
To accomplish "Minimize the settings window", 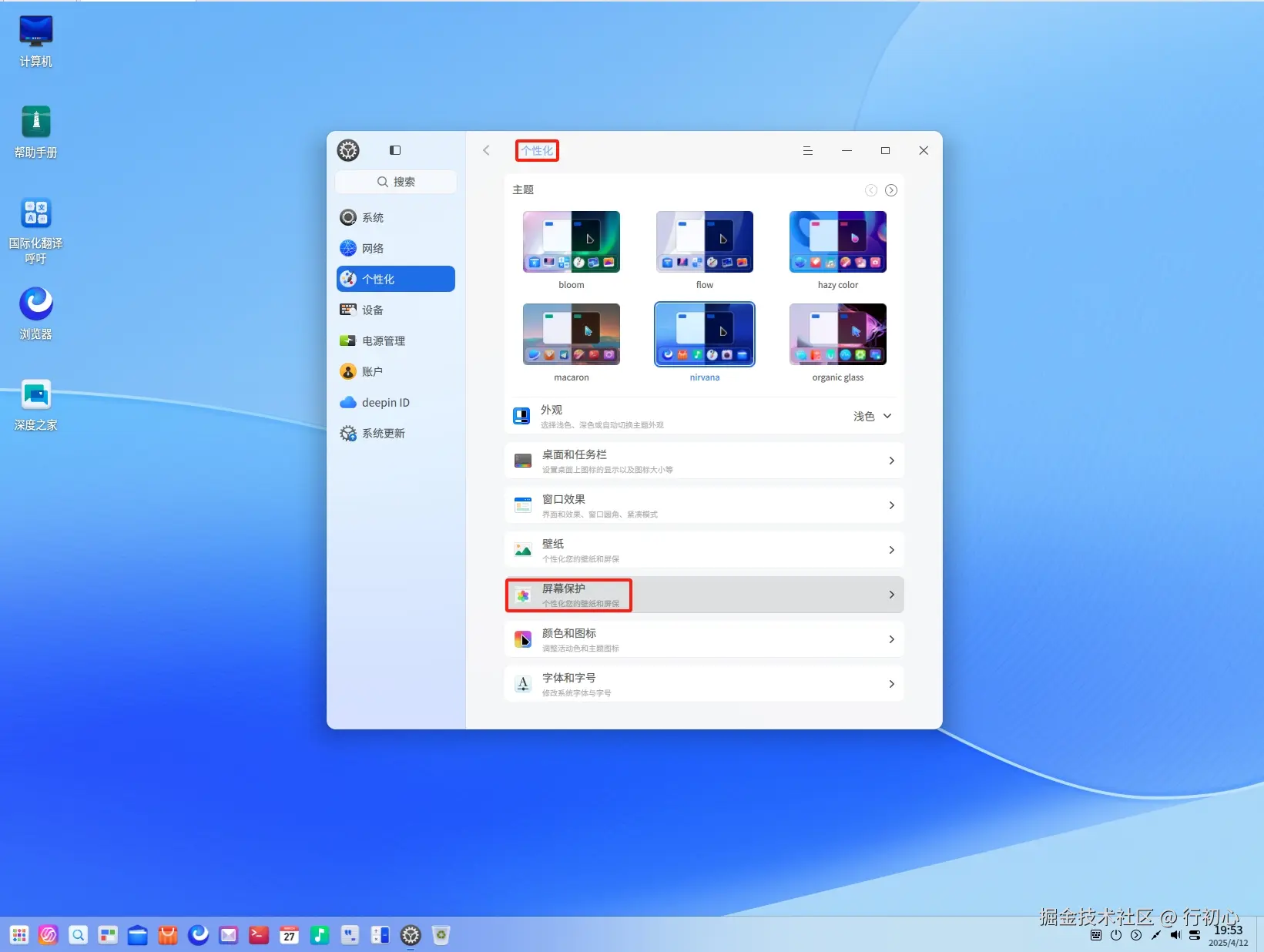I will click(847, 150).
